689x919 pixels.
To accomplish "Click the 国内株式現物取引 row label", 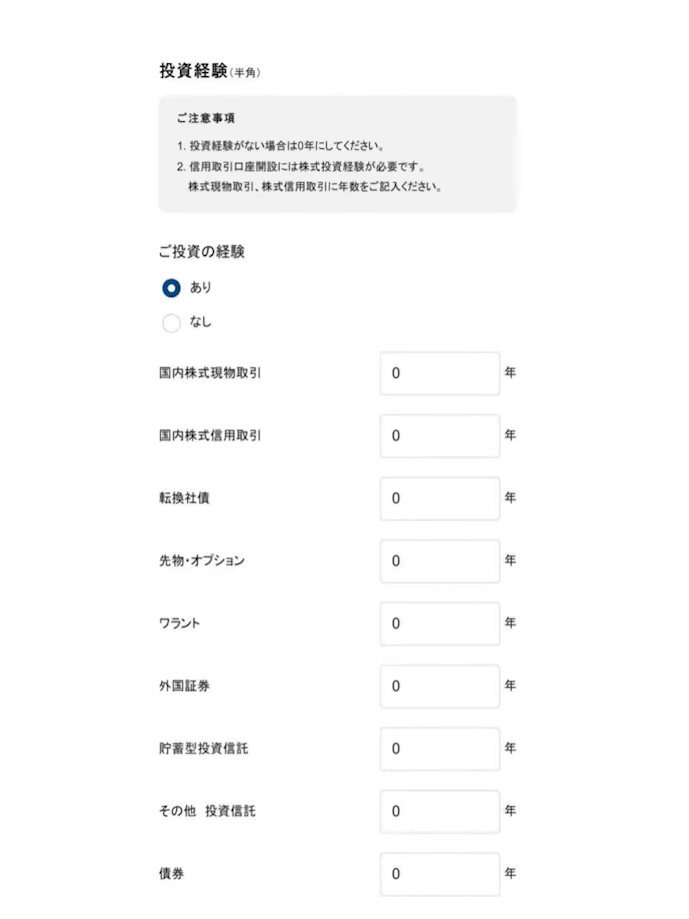I will 210,373.
